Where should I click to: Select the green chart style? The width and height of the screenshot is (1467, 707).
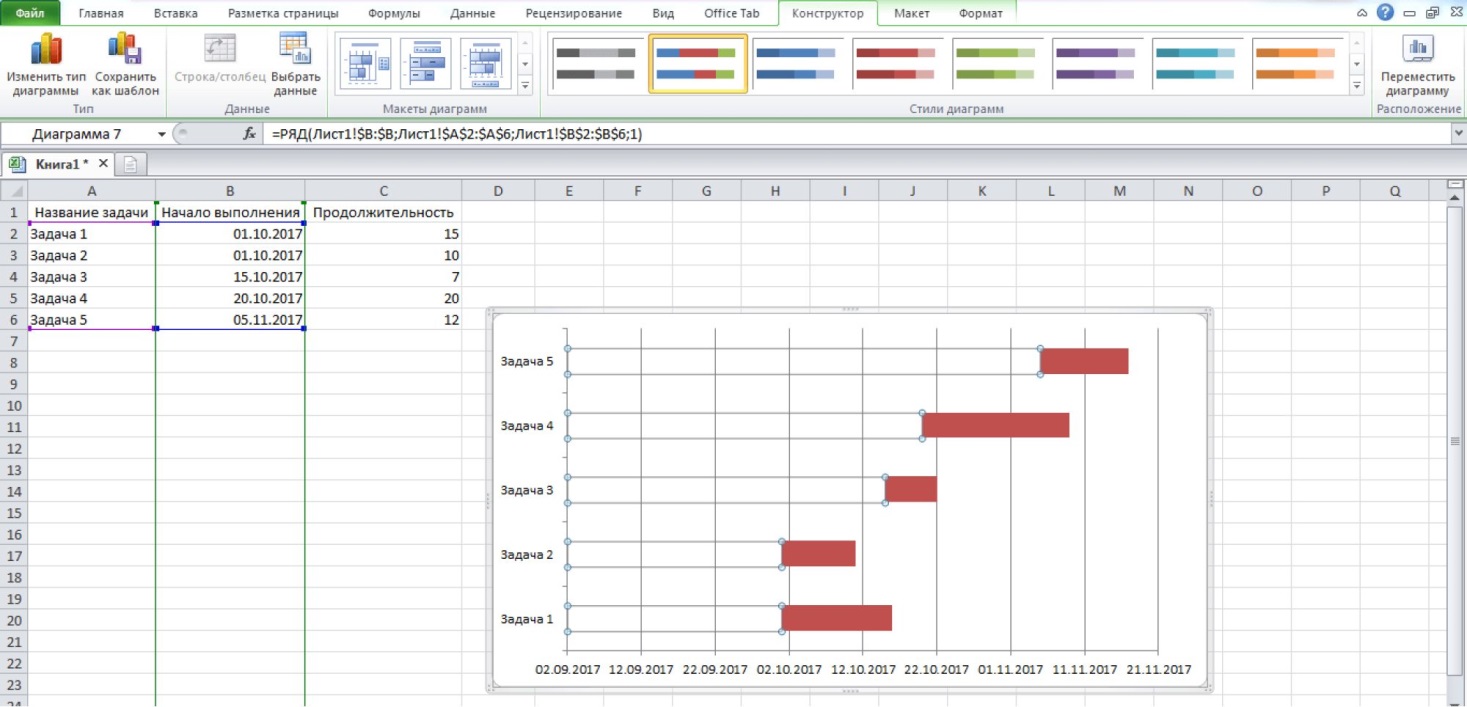click(x=997, y=64)
